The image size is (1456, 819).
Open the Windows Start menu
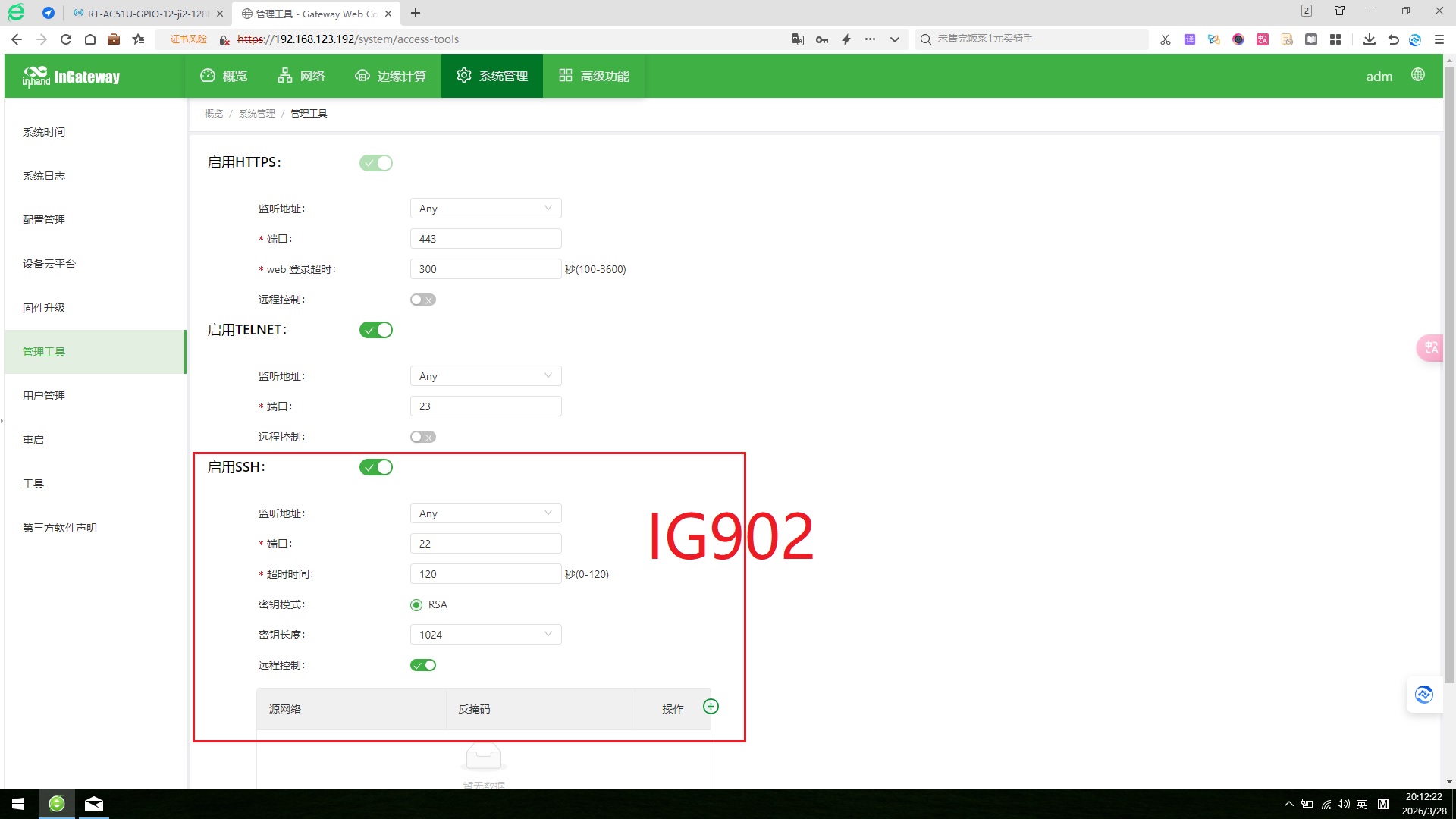[18, 804]
